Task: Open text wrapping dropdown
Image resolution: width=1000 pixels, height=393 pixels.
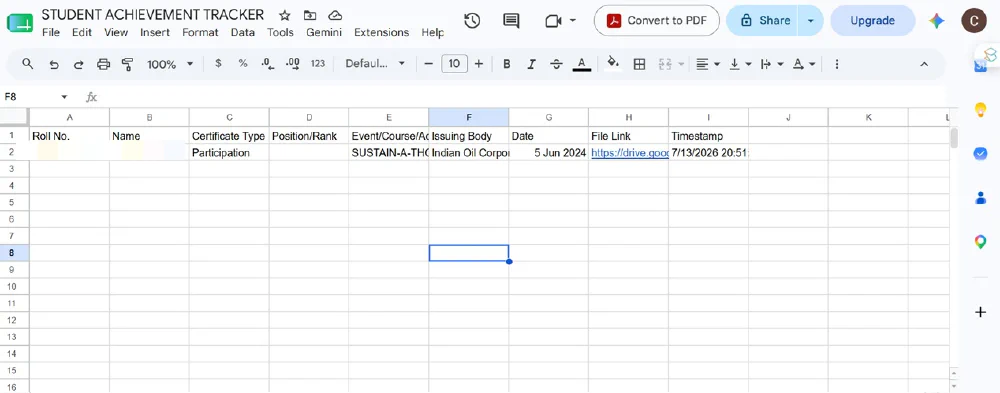Action: [772, 64]
